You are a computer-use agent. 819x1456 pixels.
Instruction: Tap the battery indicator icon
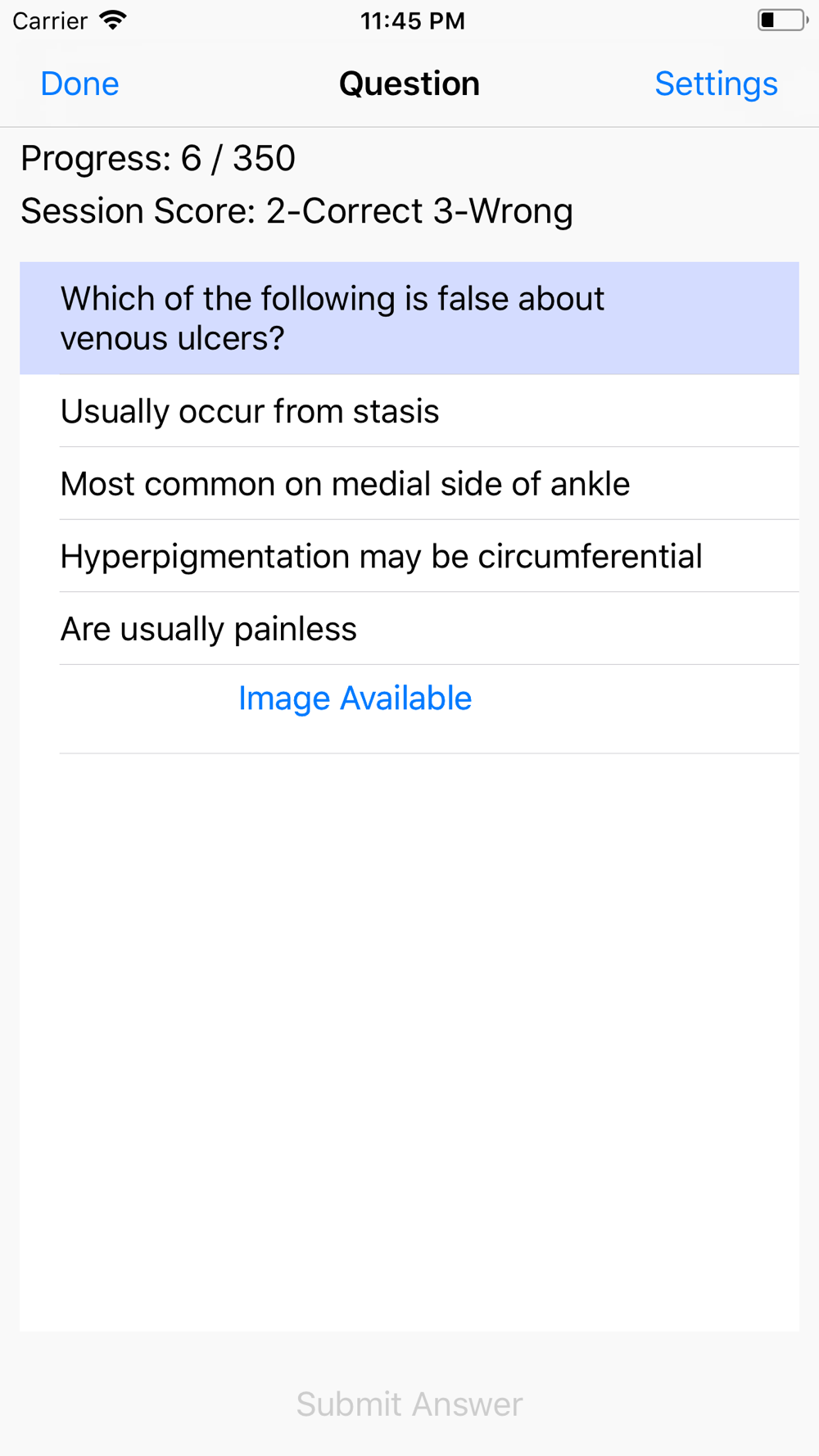pos(783,20)
